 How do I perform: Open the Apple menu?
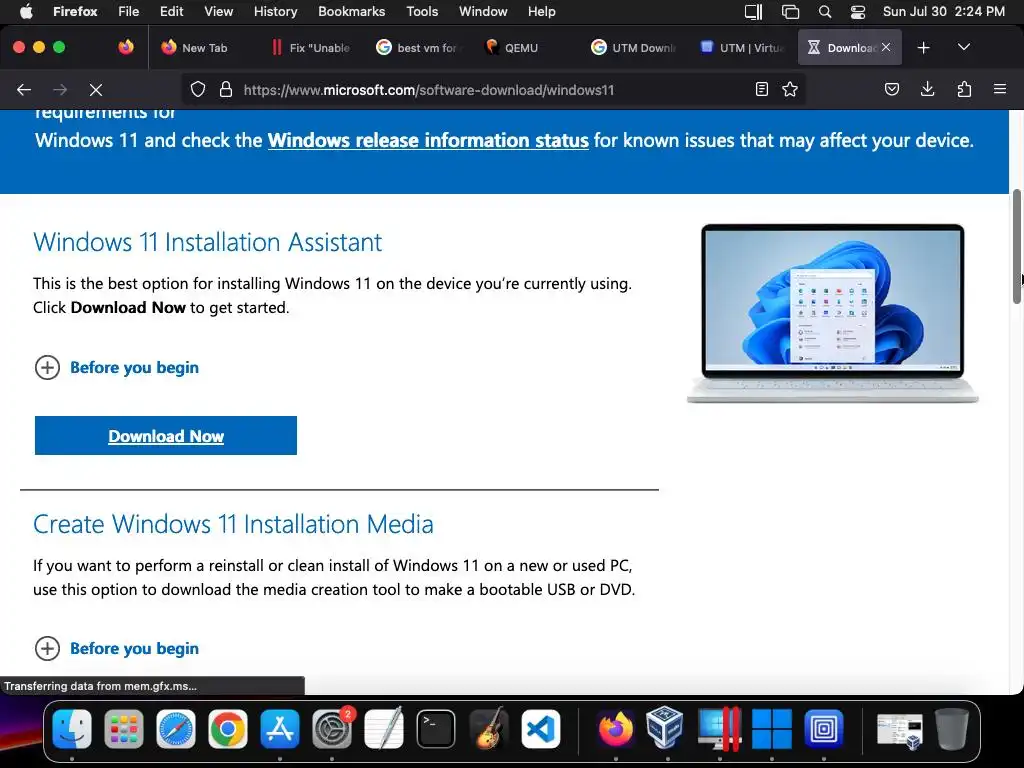[26, 11]
